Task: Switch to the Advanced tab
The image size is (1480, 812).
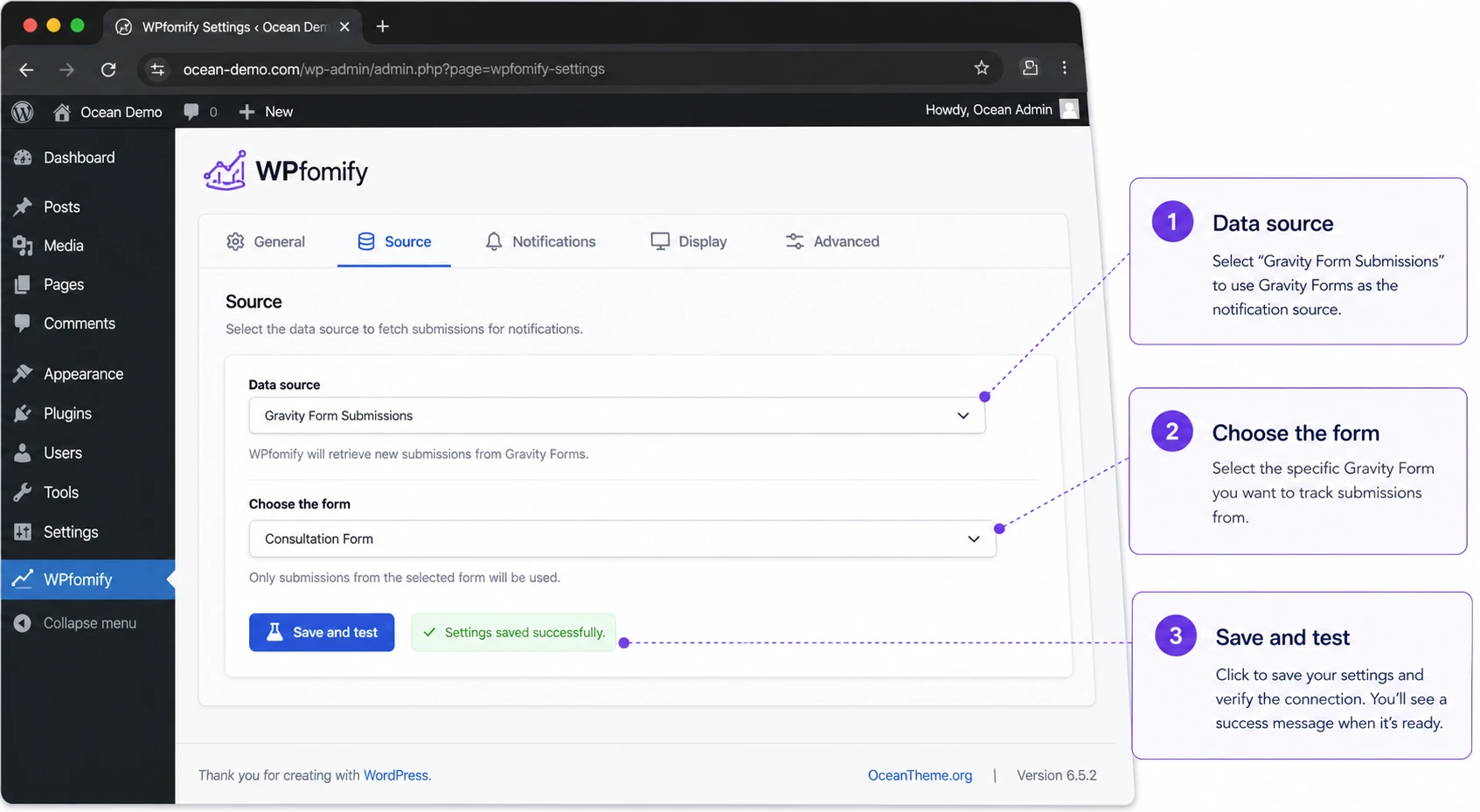Action: tap(832, 241)
